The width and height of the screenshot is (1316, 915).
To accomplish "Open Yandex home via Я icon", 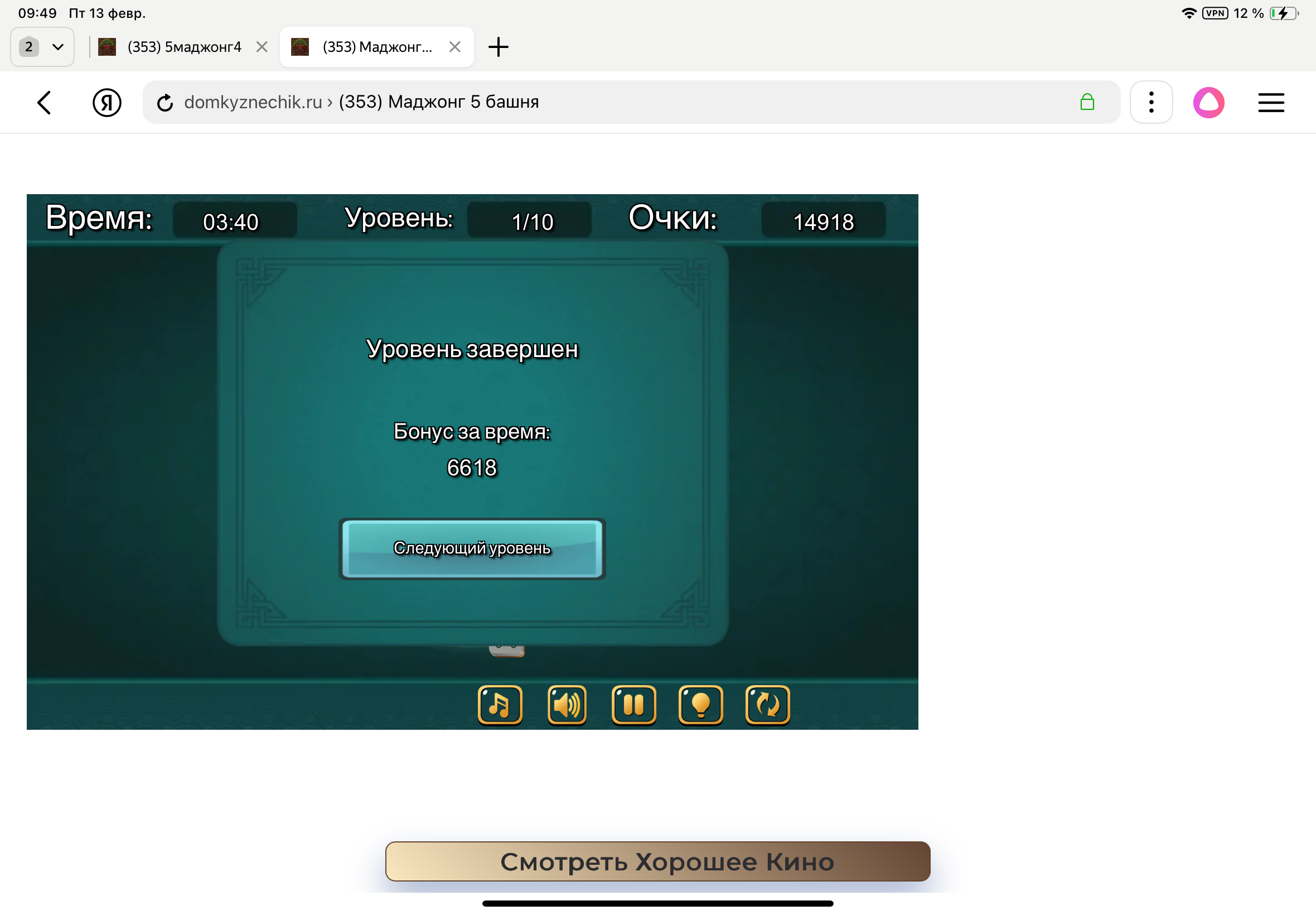I will (107, 103).
